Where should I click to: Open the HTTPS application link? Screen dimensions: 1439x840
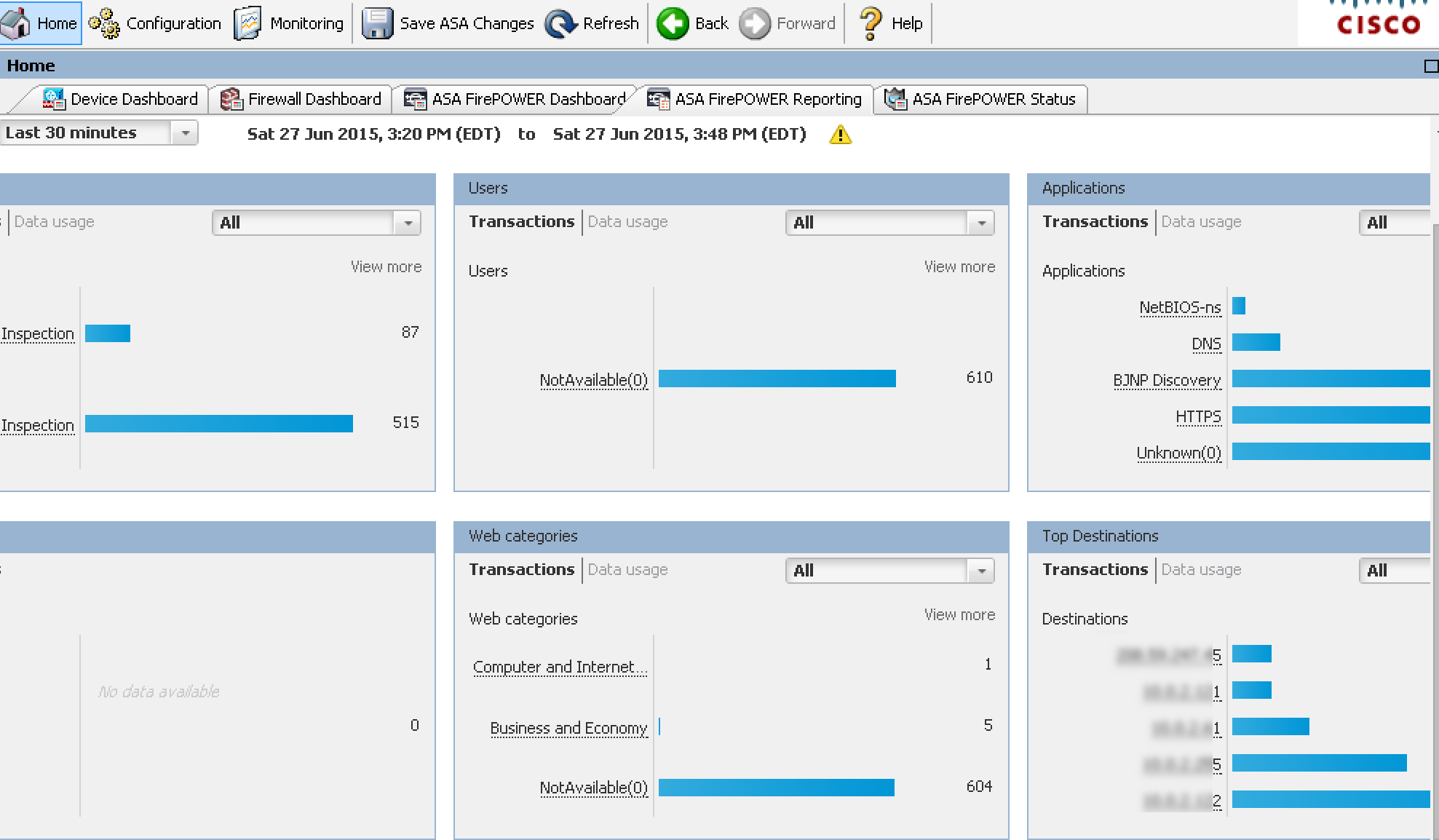pos(1198,416)
